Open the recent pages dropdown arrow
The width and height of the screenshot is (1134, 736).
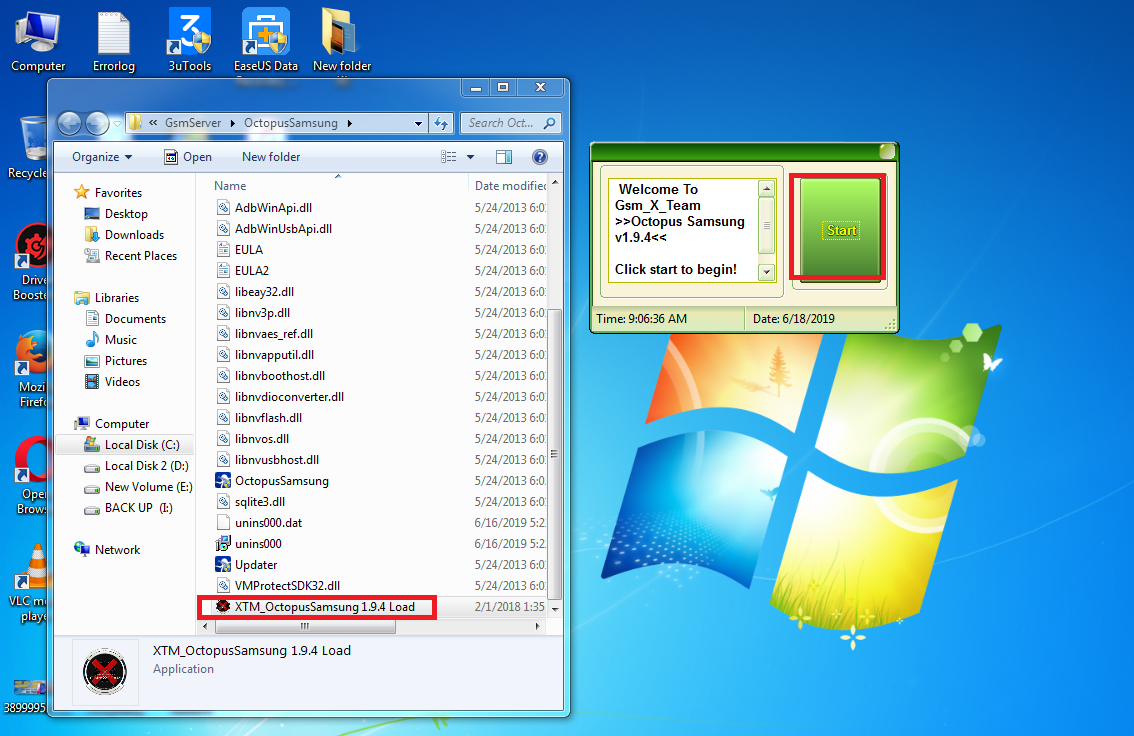point(117,124)
